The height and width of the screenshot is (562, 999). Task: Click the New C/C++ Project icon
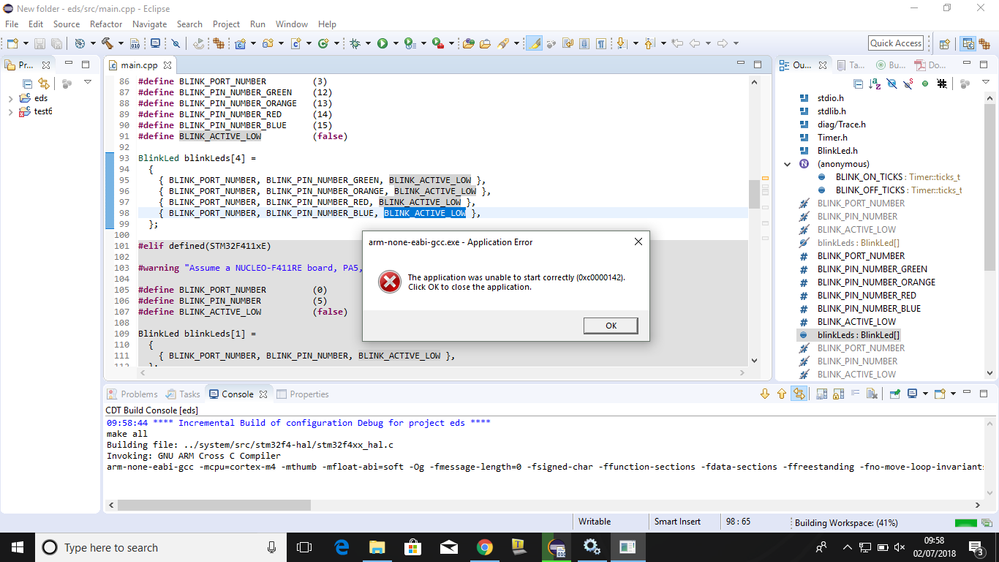[x=240, y=43]
